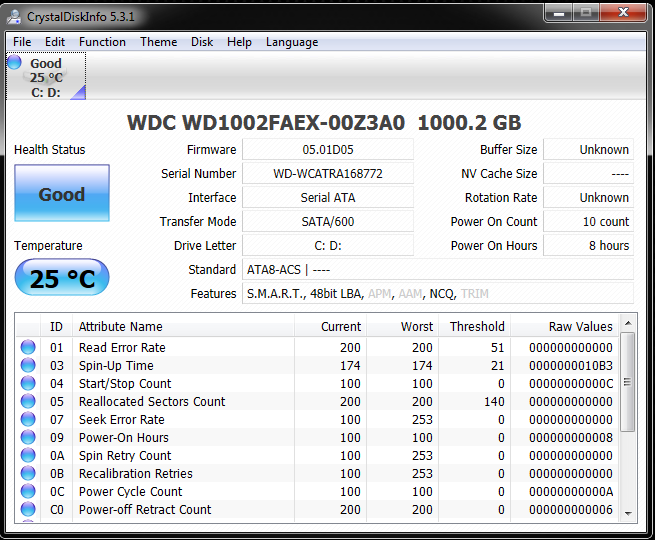Image resolution: width=655 pixels, height=540 pixels.
Task: Click the Standard field ATA8-ACS
Action: click(438, 269)
